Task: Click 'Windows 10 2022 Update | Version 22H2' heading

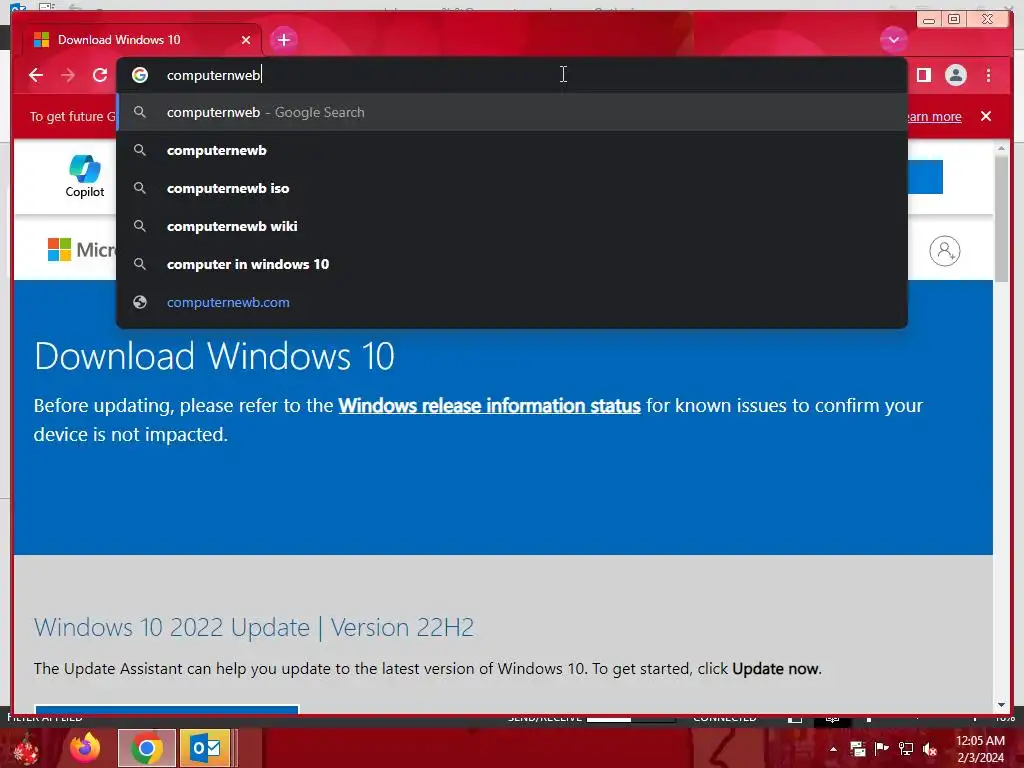Action: 254,628
